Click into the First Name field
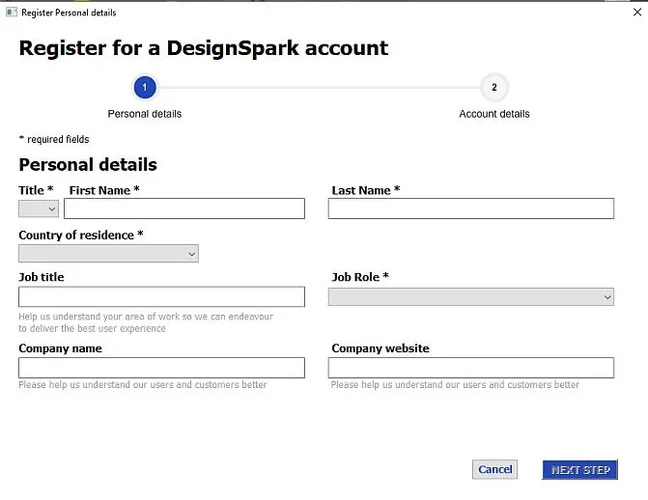 [184, 208]
